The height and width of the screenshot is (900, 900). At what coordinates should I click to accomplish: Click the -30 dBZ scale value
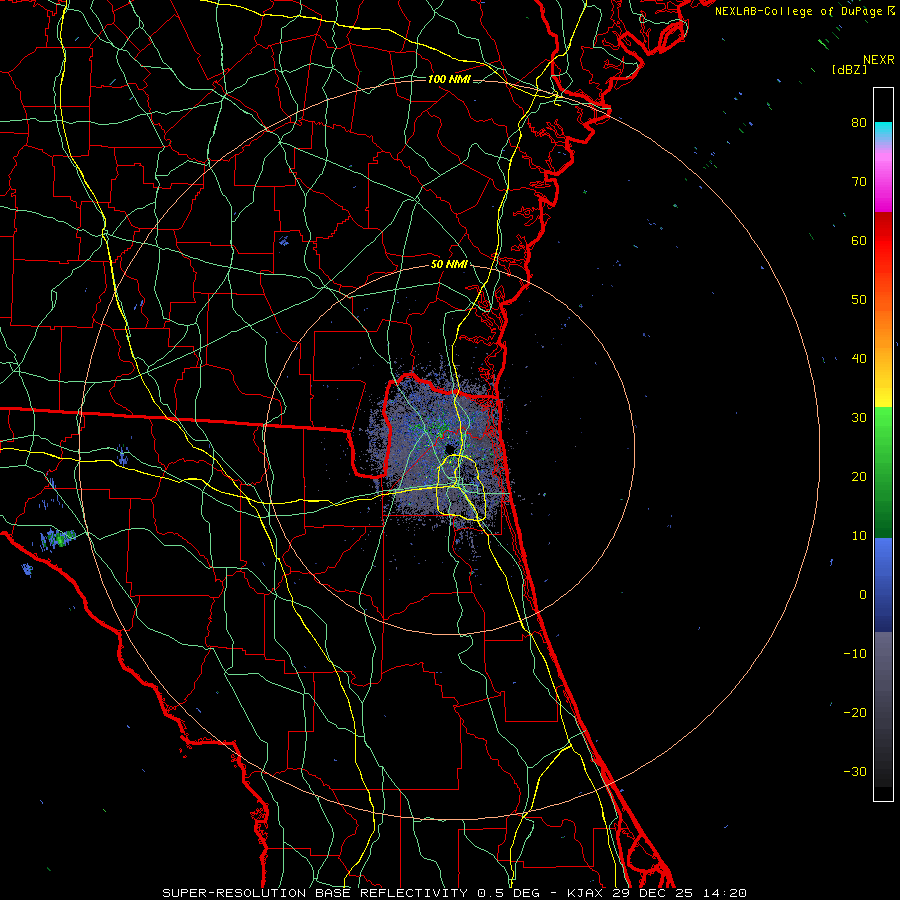tap(855, 772)
